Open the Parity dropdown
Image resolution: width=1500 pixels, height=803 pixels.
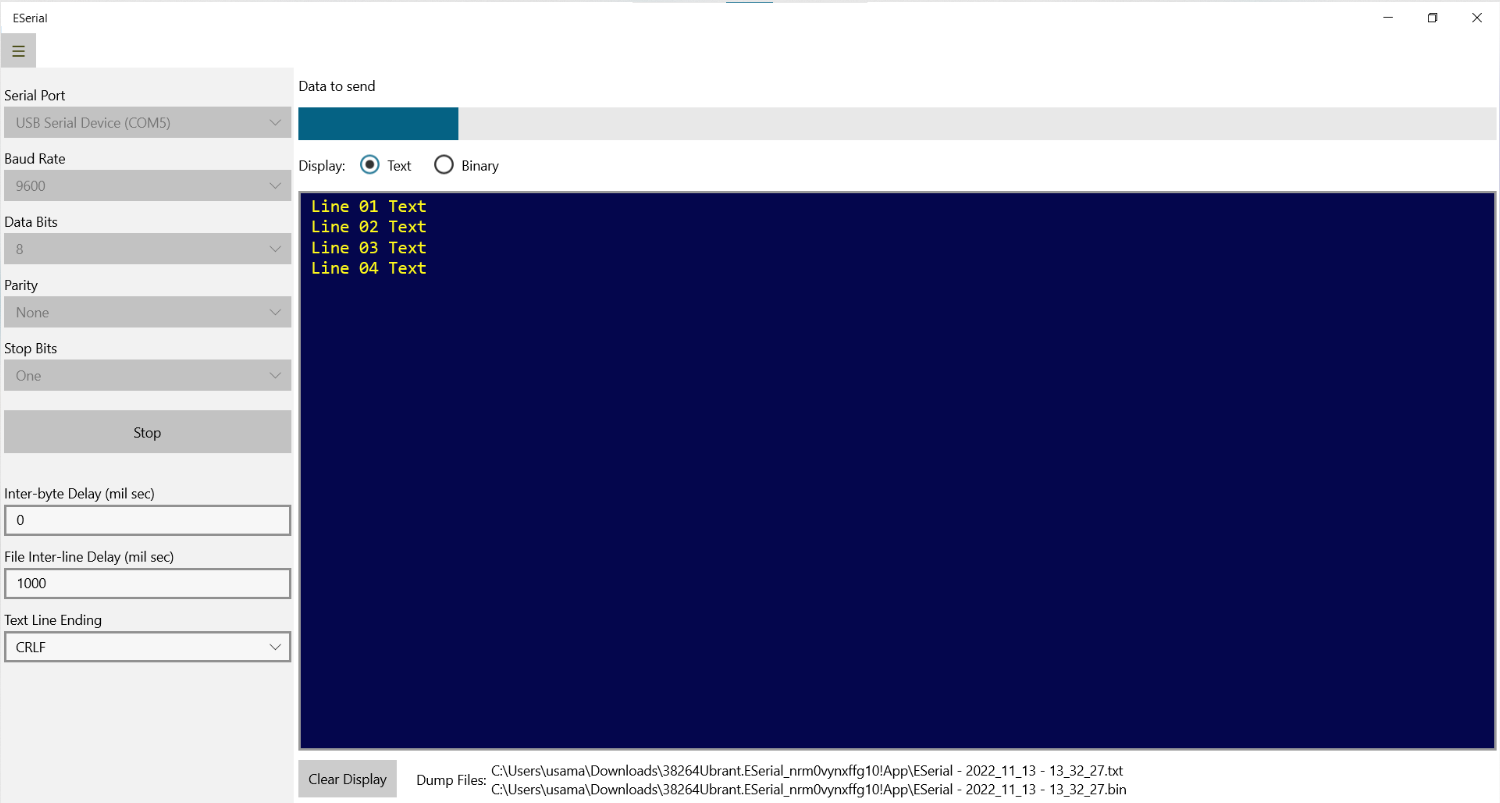147,312
